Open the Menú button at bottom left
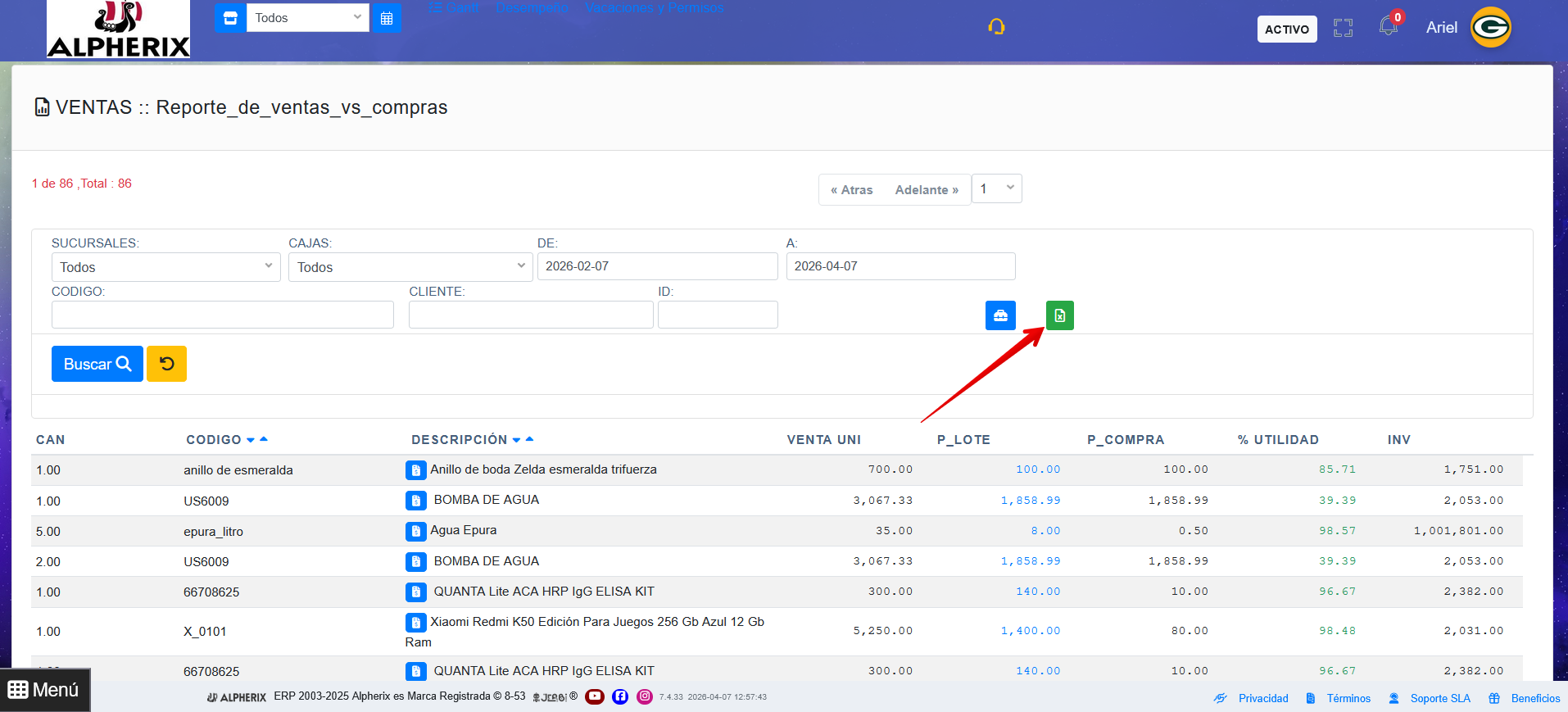The width and height of the screenshot is (1568, 712). click(x=44, y=690)
